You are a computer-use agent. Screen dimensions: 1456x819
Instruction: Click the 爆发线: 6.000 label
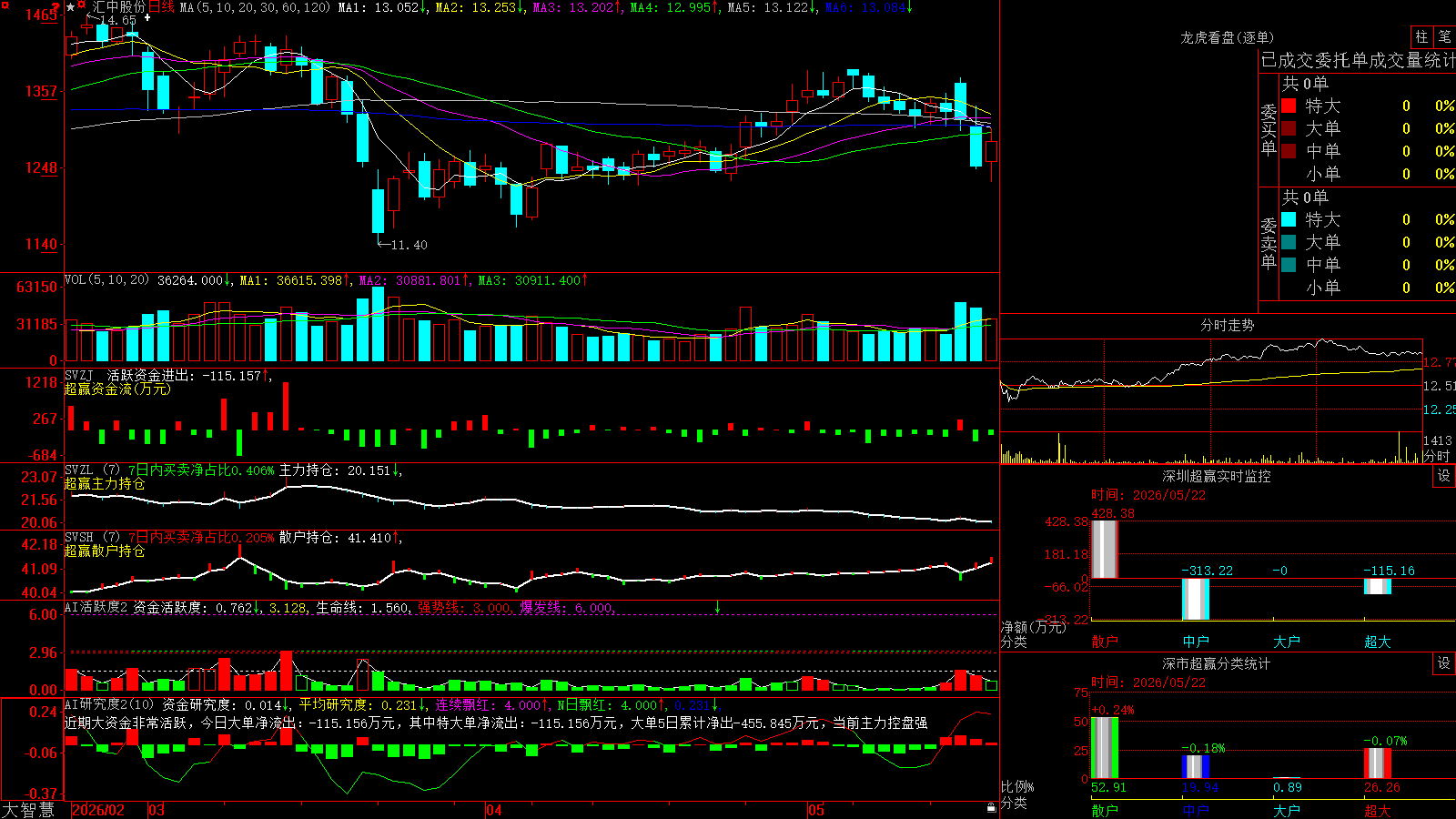coord(568,608)
